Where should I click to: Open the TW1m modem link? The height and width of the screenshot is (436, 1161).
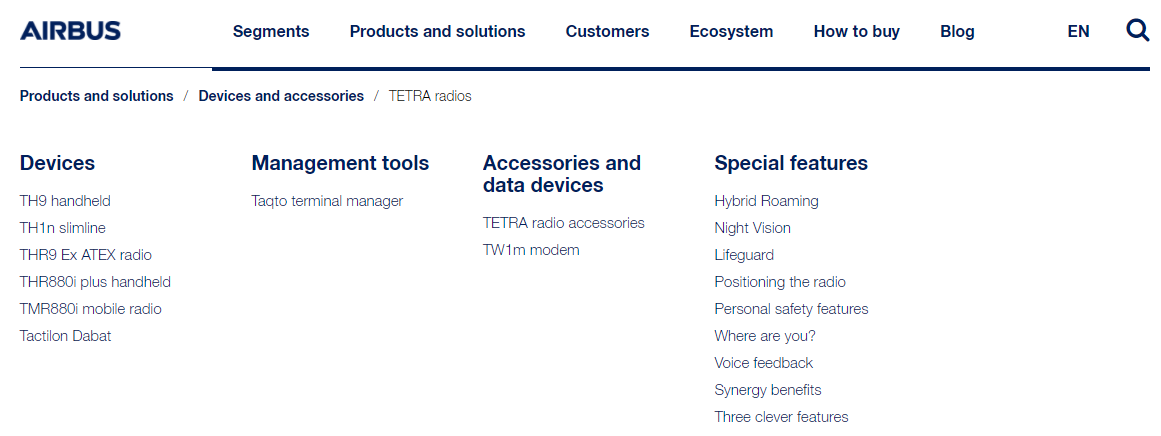(531, 250)
